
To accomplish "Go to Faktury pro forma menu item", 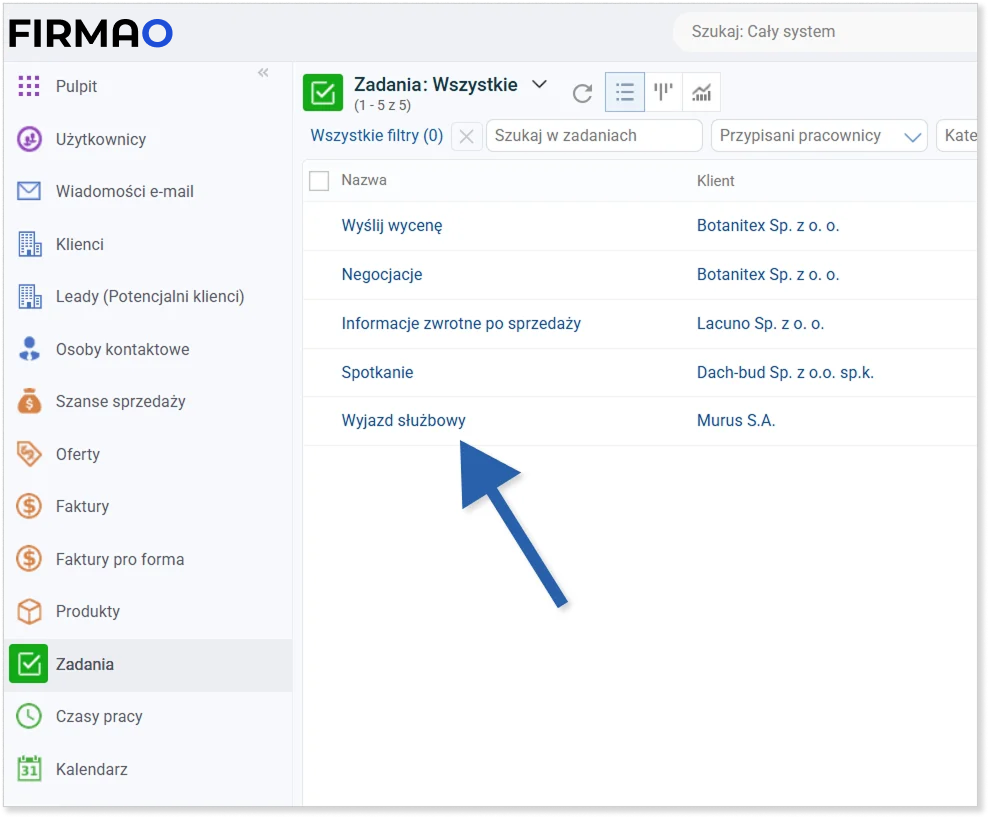I will 119,559.
